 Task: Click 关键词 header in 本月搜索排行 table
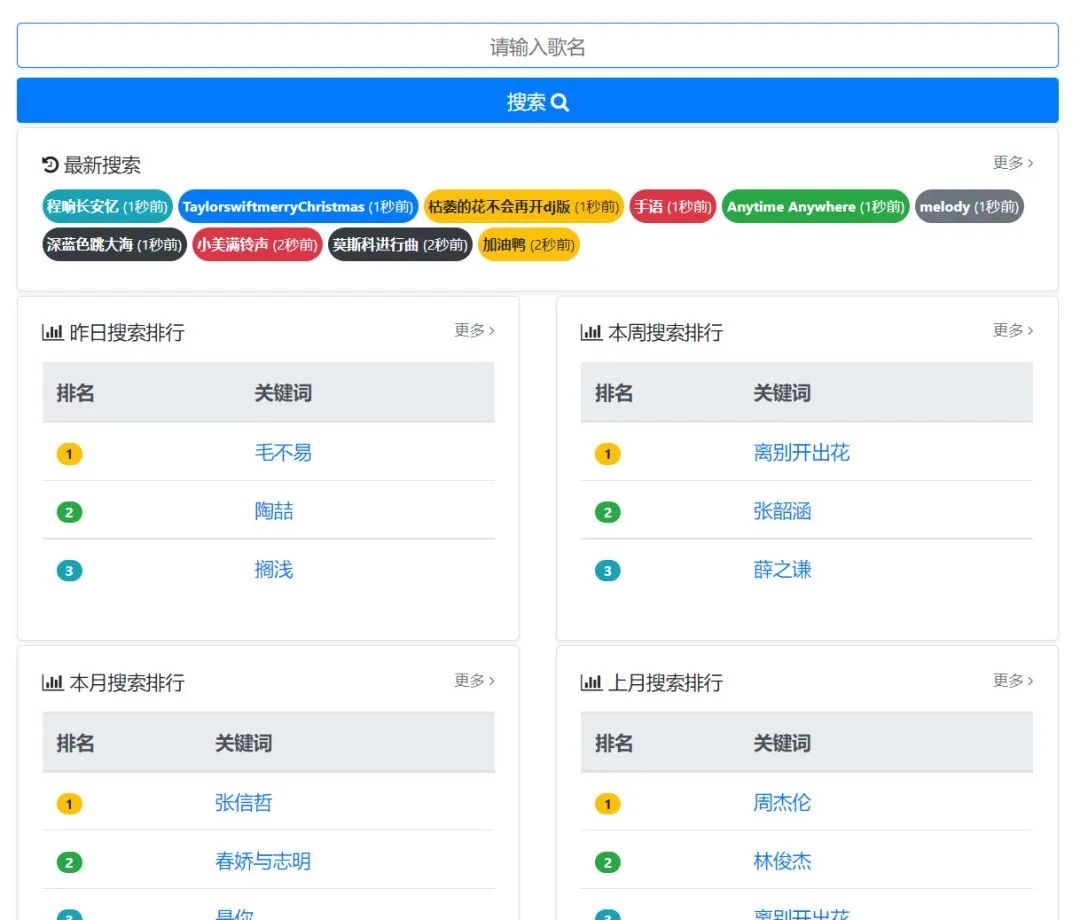click(x=243, y=743)
